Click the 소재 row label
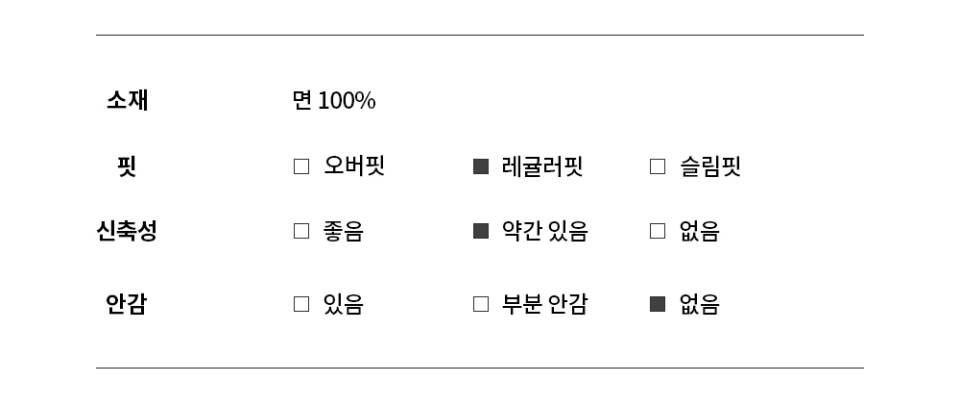960x407 pixels. coord(127,101)
